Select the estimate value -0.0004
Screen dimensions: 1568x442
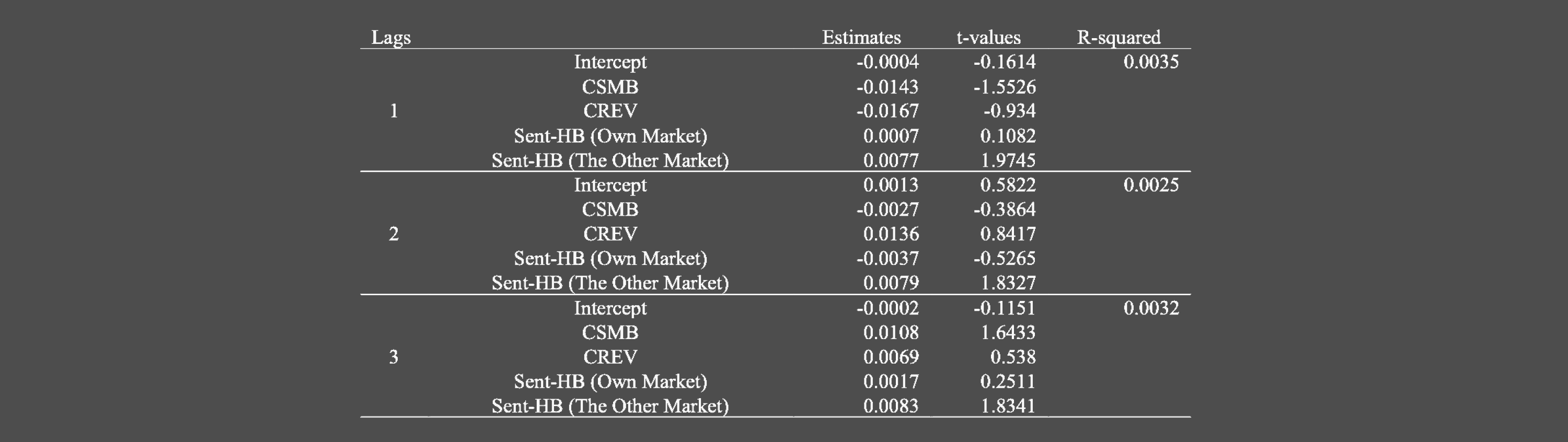887,62
